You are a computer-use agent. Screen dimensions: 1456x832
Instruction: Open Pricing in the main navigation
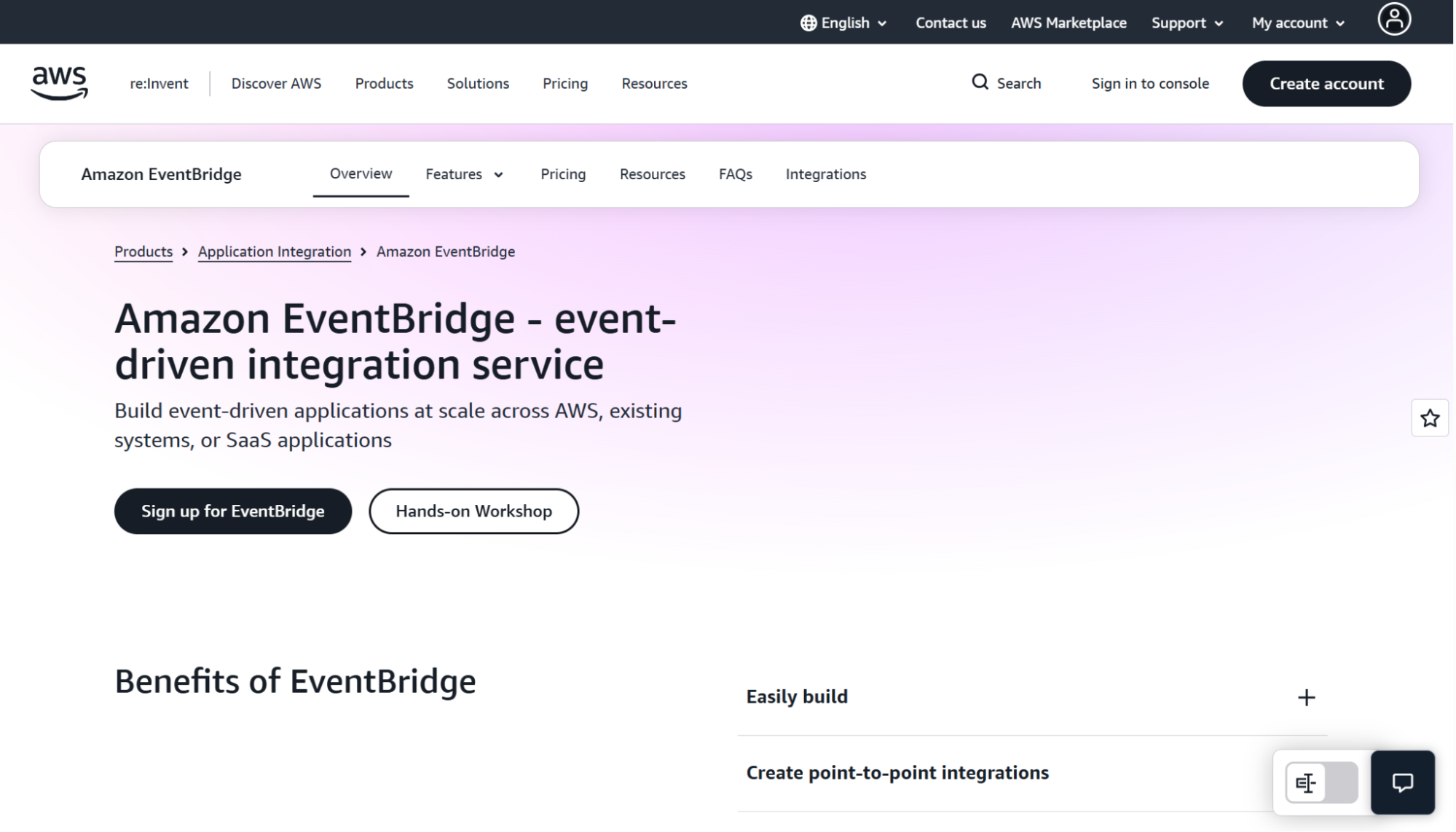pos(564,84)
